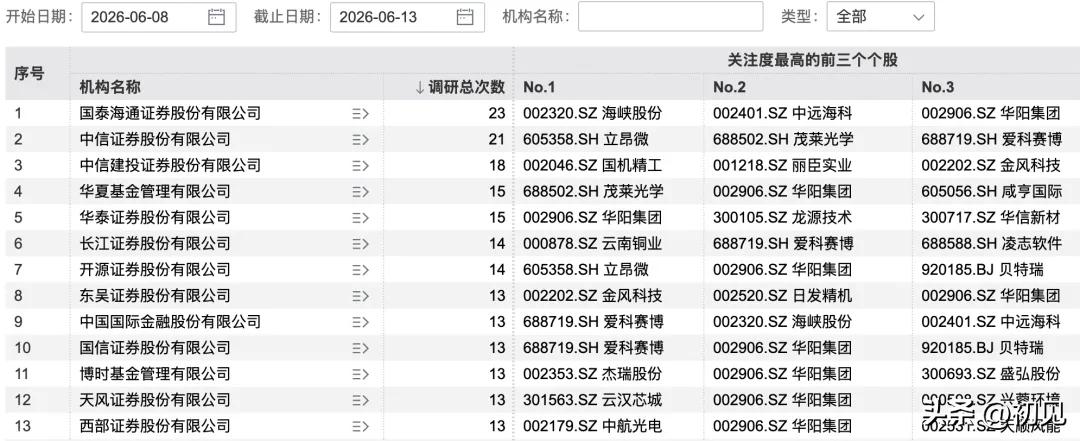Select 中信证券股份有限公司 institution name

click(x=155, y=139)
